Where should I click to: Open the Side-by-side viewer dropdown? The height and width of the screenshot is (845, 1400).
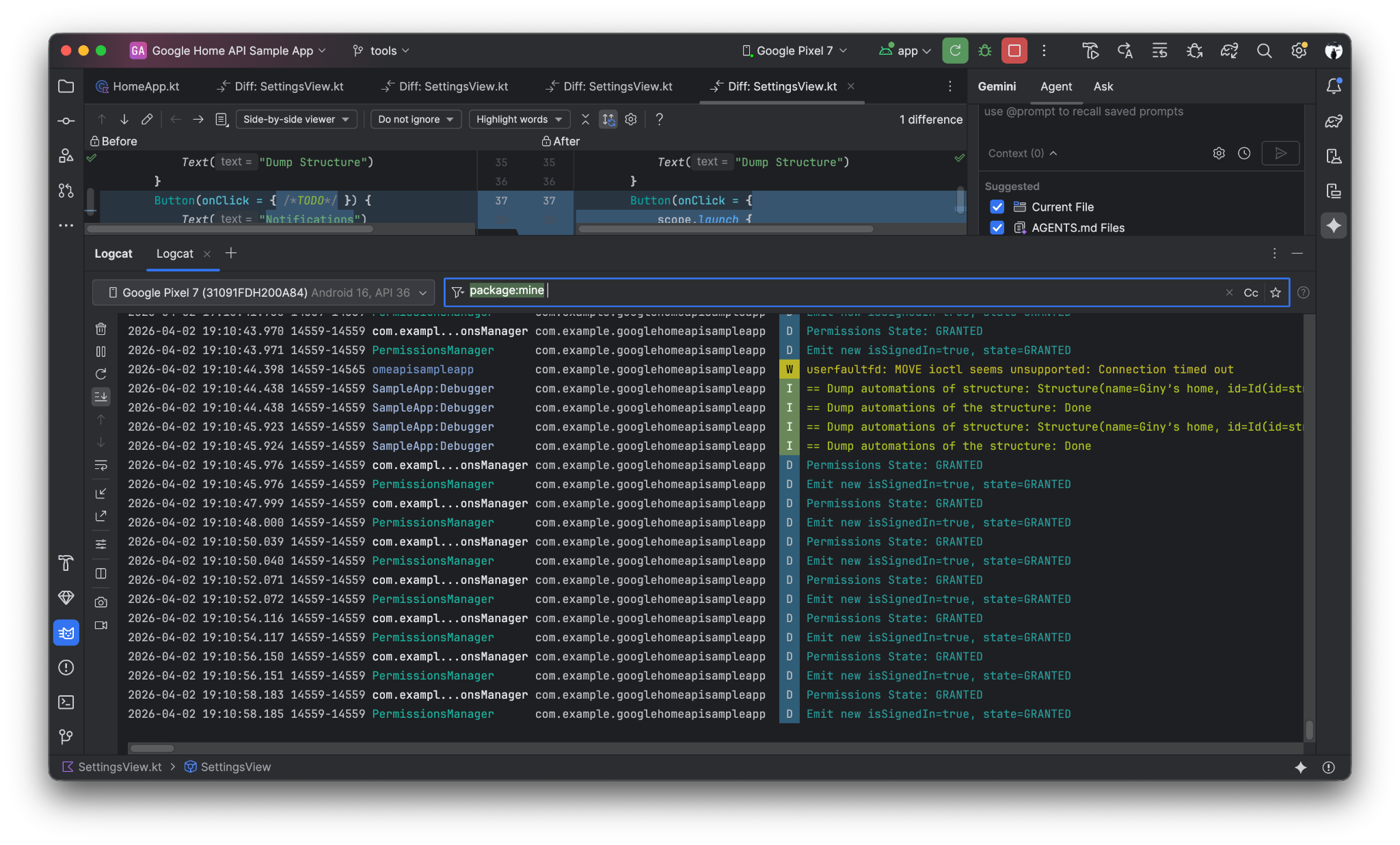[x=296, y=119]
